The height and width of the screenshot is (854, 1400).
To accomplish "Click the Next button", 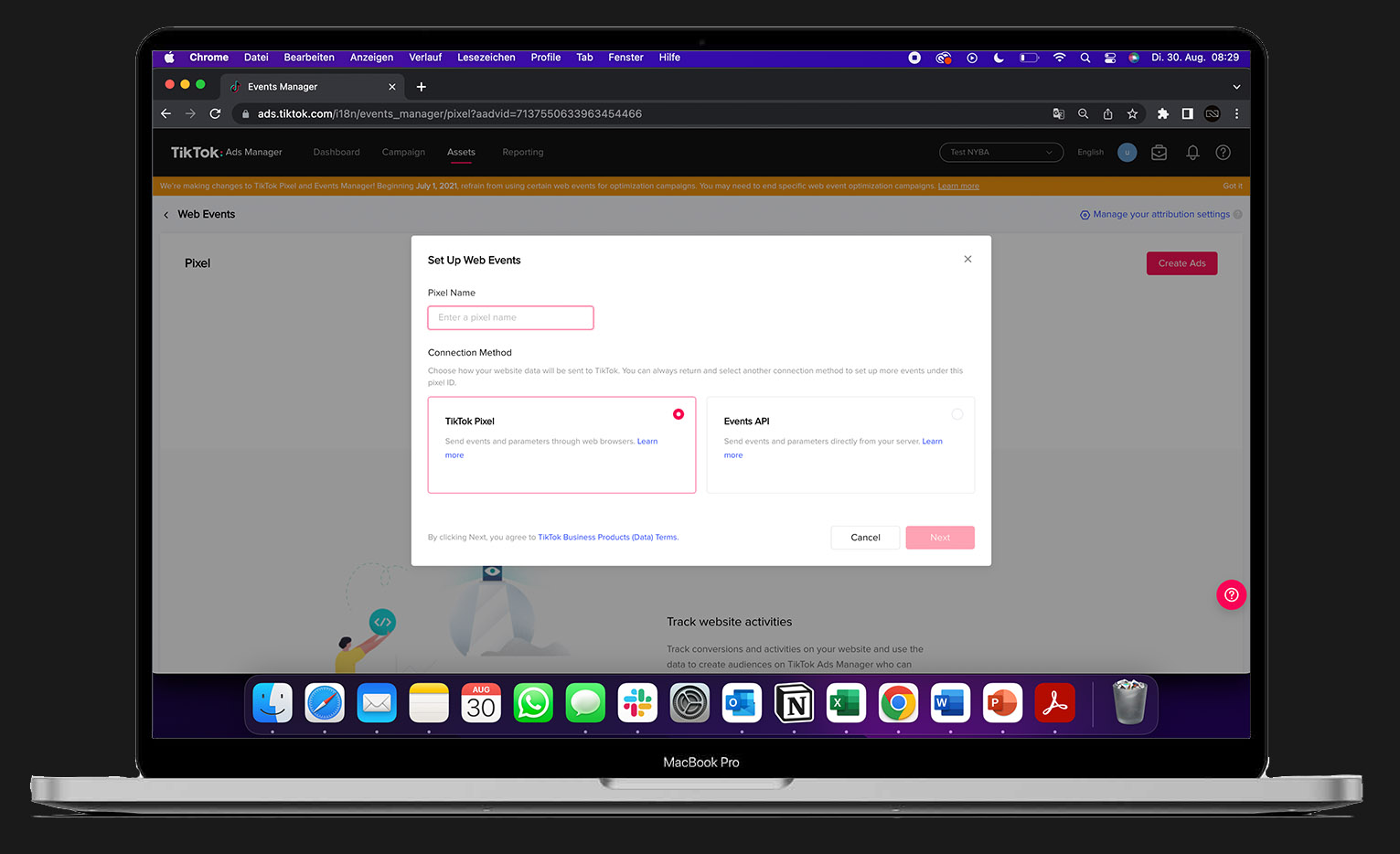I will click(x=940, y=538).
